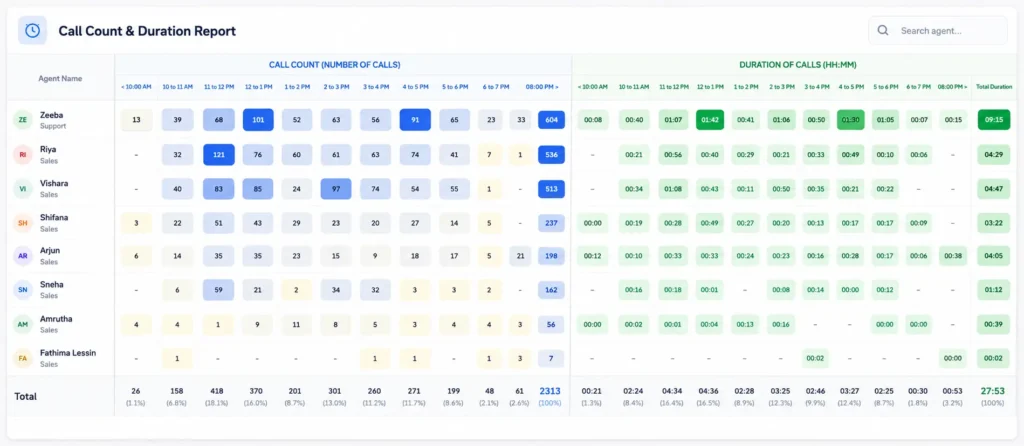The image size is (1024, 446).
Task: Select Sneha's SN avatar badge
Action: 23,290
